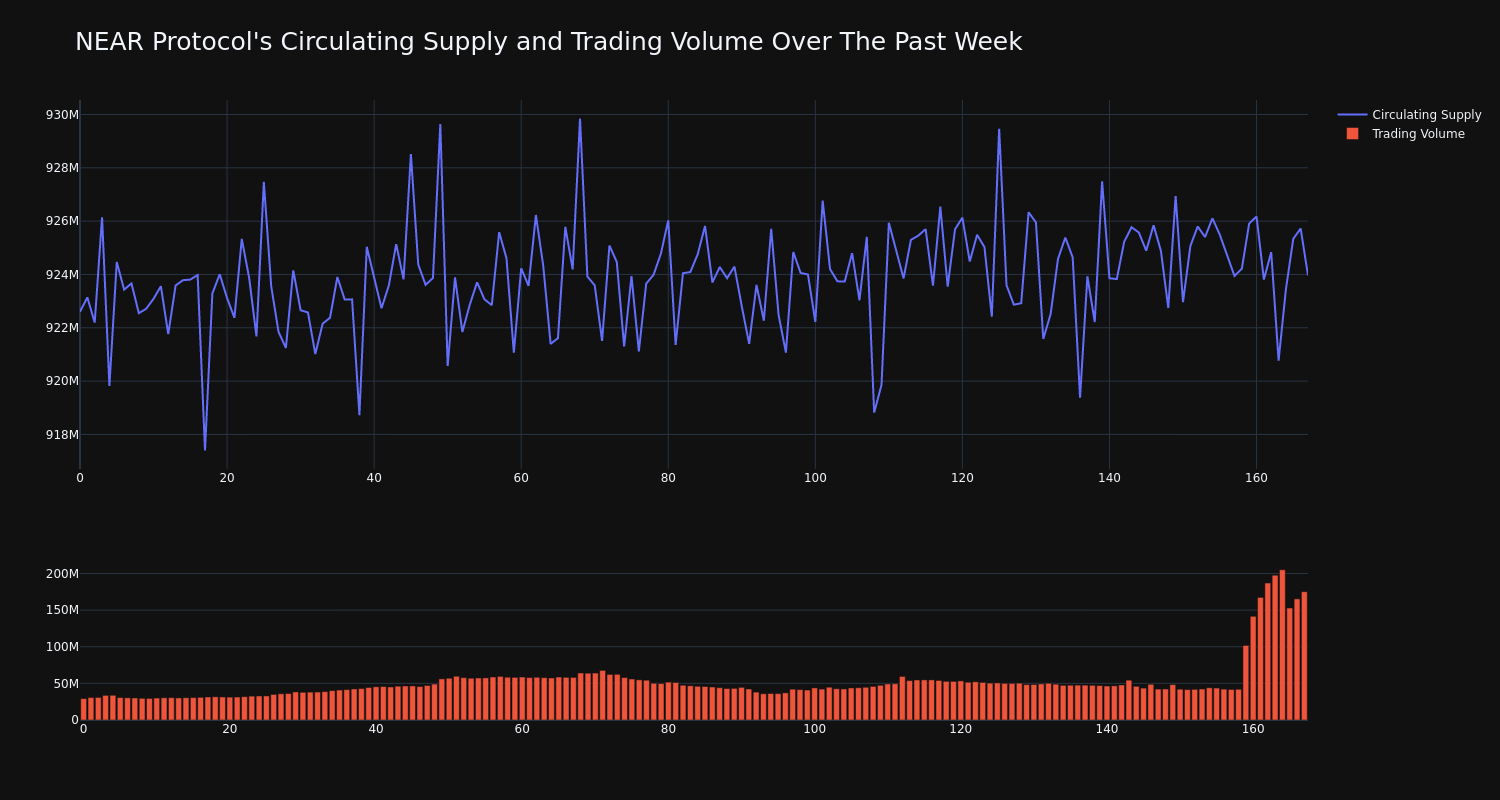Click the 200M label on volume axis
1500x800 pixels.
pos(62,574)
